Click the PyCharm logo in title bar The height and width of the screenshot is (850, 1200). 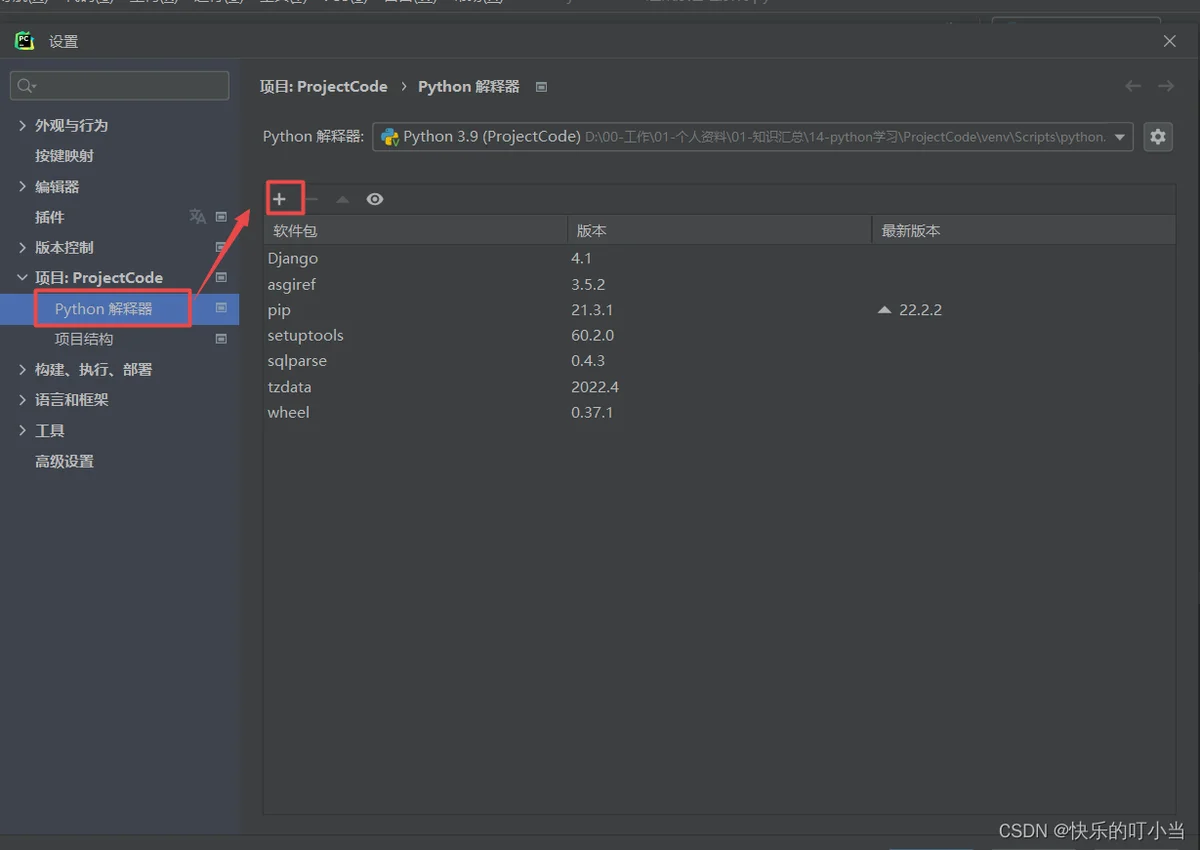(24, 40)
